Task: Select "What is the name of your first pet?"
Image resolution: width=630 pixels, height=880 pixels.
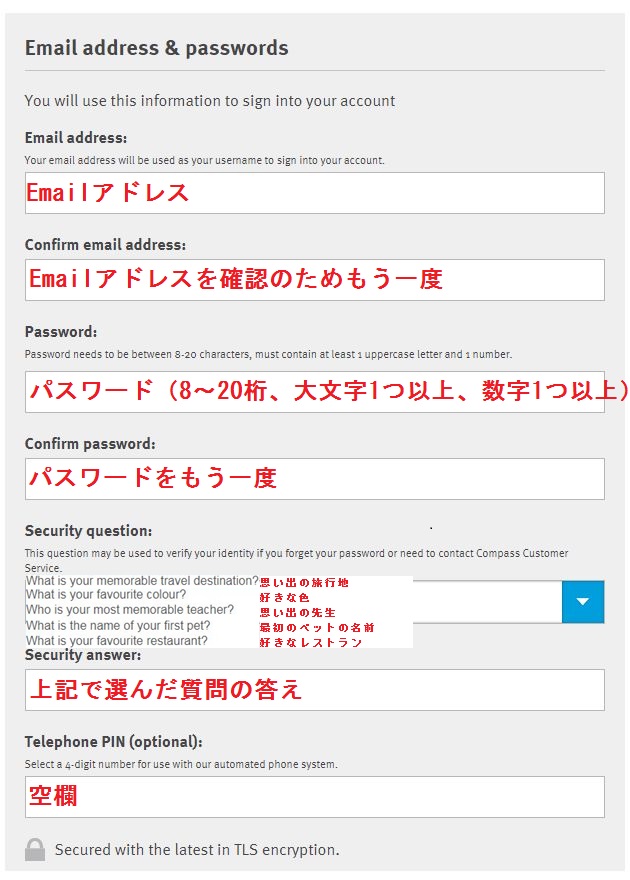Action: (118, 626)
